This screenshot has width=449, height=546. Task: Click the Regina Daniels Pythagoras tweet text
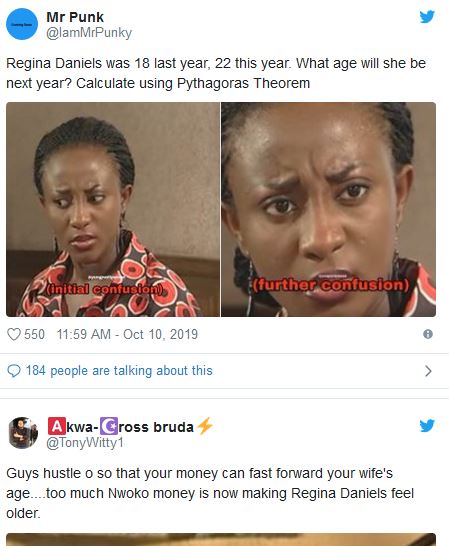(x=216, y=73)
